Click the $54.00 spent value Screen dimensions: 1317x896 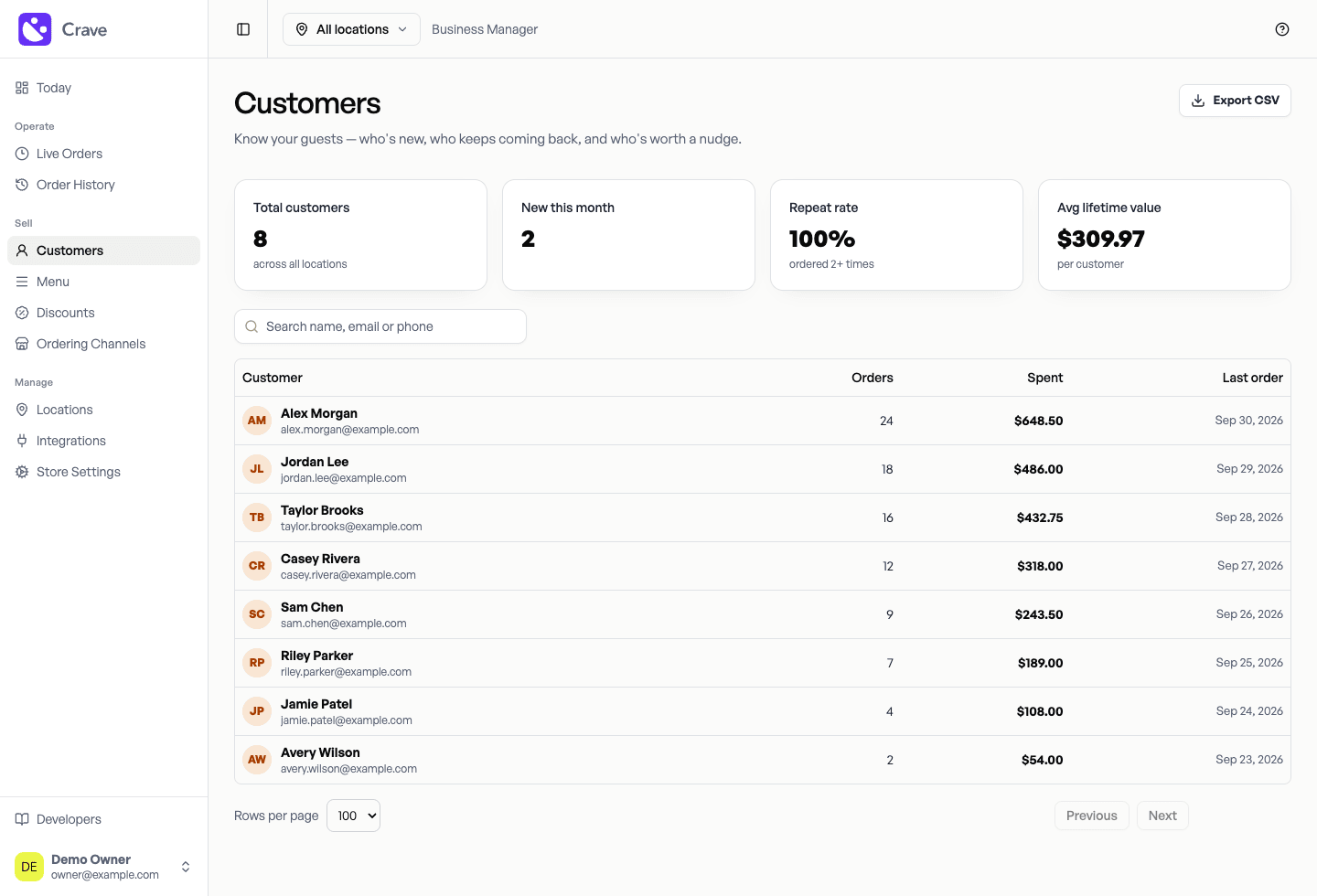(x=1043, y=760)
